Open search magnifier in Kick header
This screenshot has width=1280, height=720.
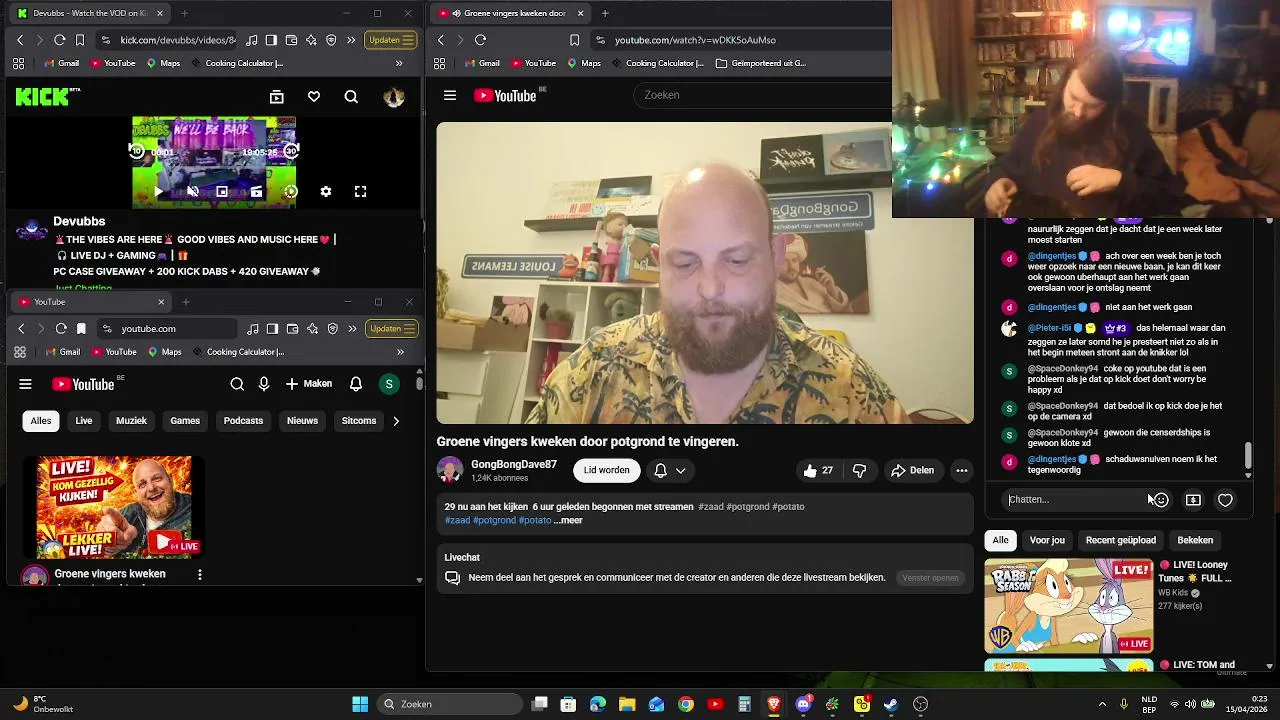click(351, 97)
